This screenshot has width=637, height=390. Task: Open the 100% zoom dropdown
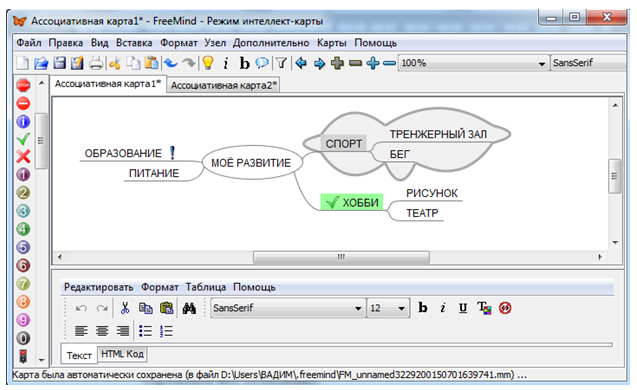[473, 63]
